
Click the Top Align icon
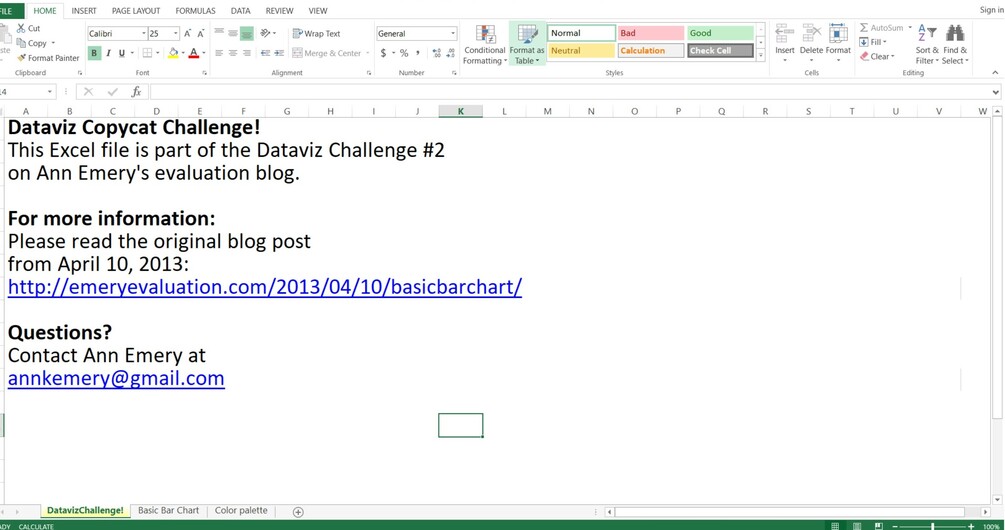pos(219,33)
